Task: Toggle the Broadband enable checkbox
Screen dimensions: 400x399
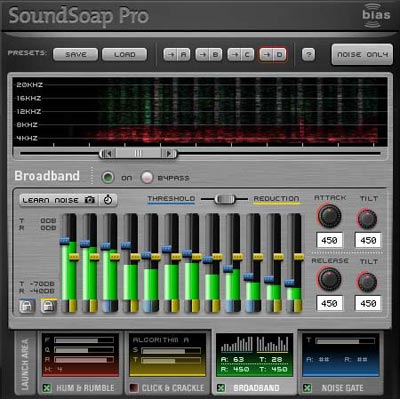Action: click(221, 388)
